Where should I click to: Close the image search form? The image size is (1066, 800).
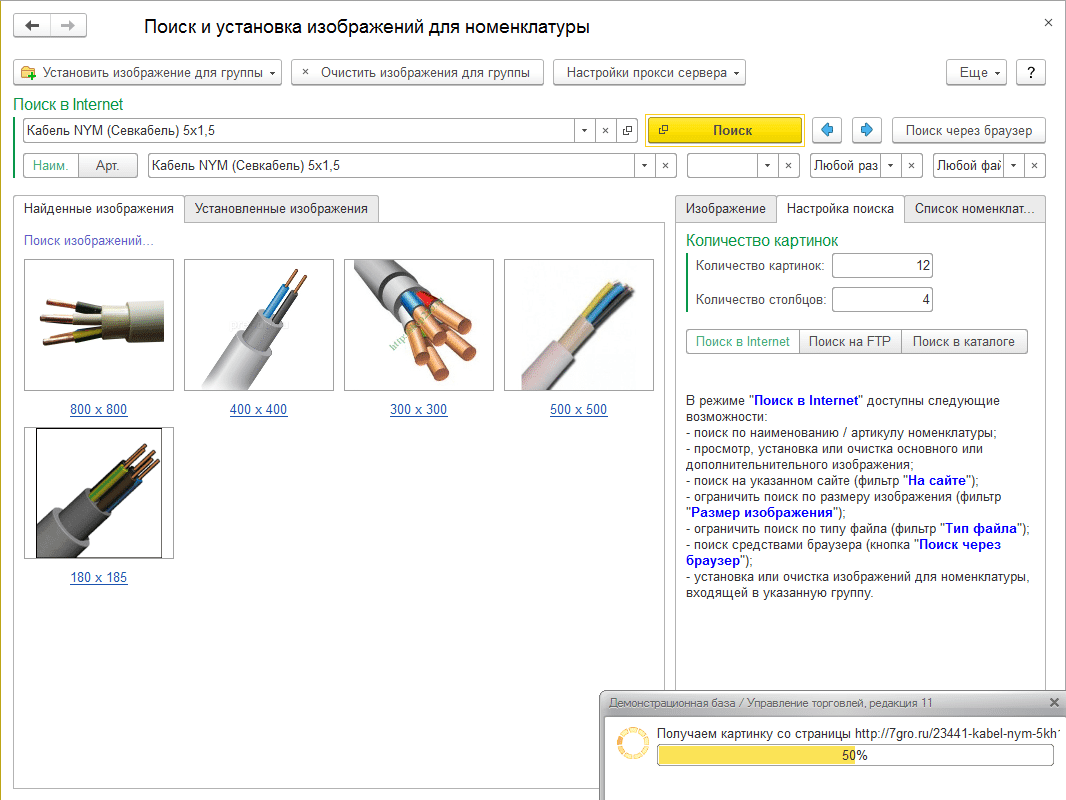tap(1048, 22)
